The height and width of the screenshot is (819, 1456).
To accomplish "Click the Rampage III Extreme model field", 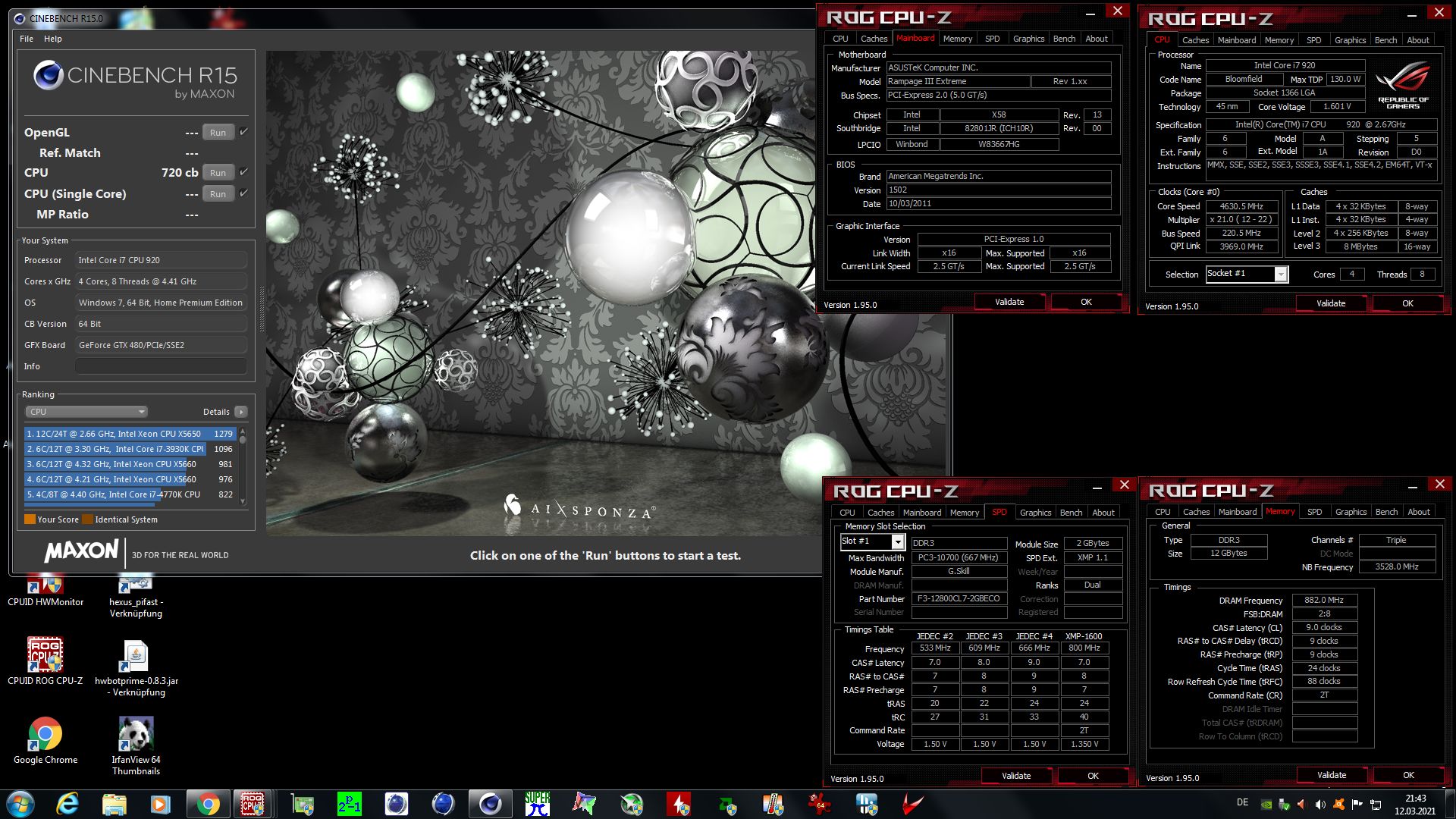I will [x=959, y=81].
